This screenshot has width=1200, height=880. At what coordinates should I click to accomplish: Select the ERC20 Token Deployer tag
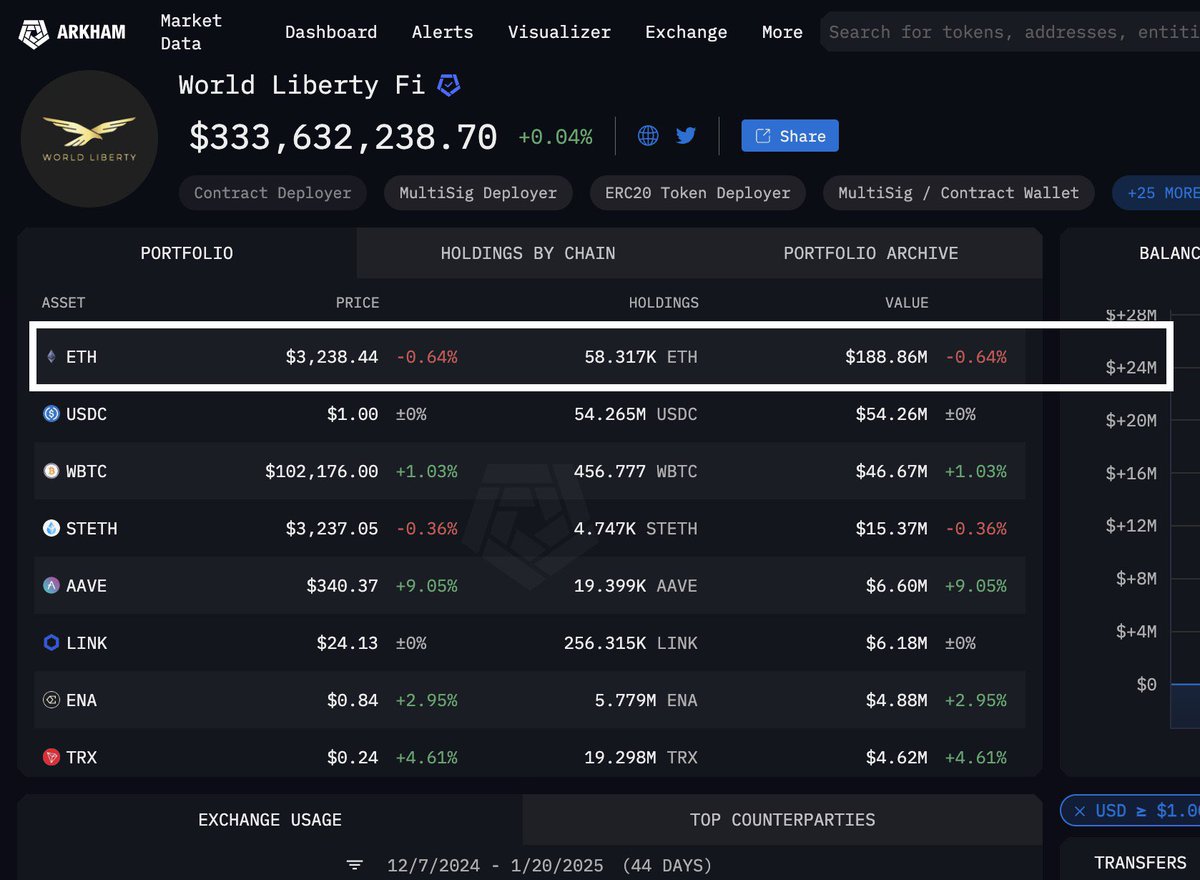point(698,193)
